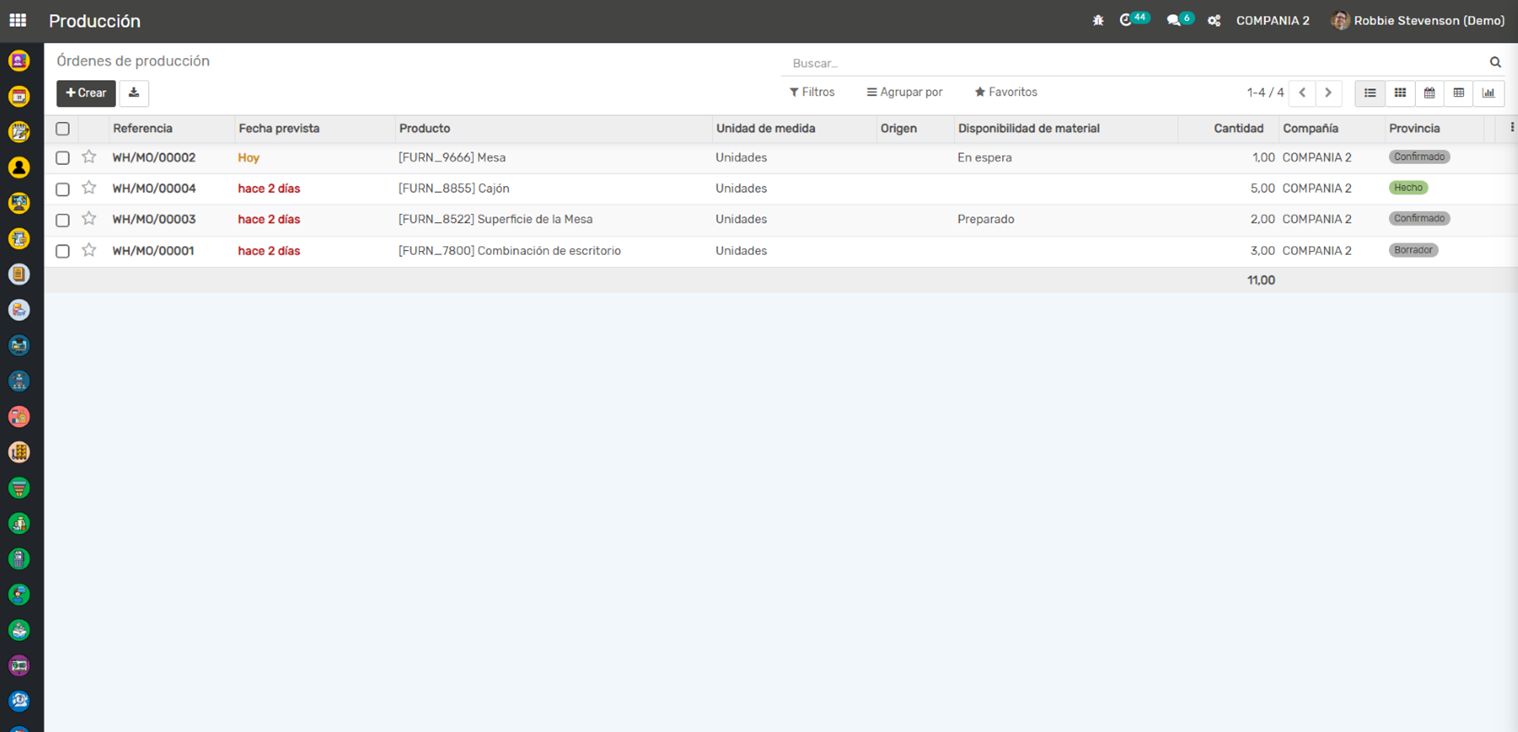Switch to graph chart view
The width and height of the screenshot is (1518, 732).
coord(1488,93)
